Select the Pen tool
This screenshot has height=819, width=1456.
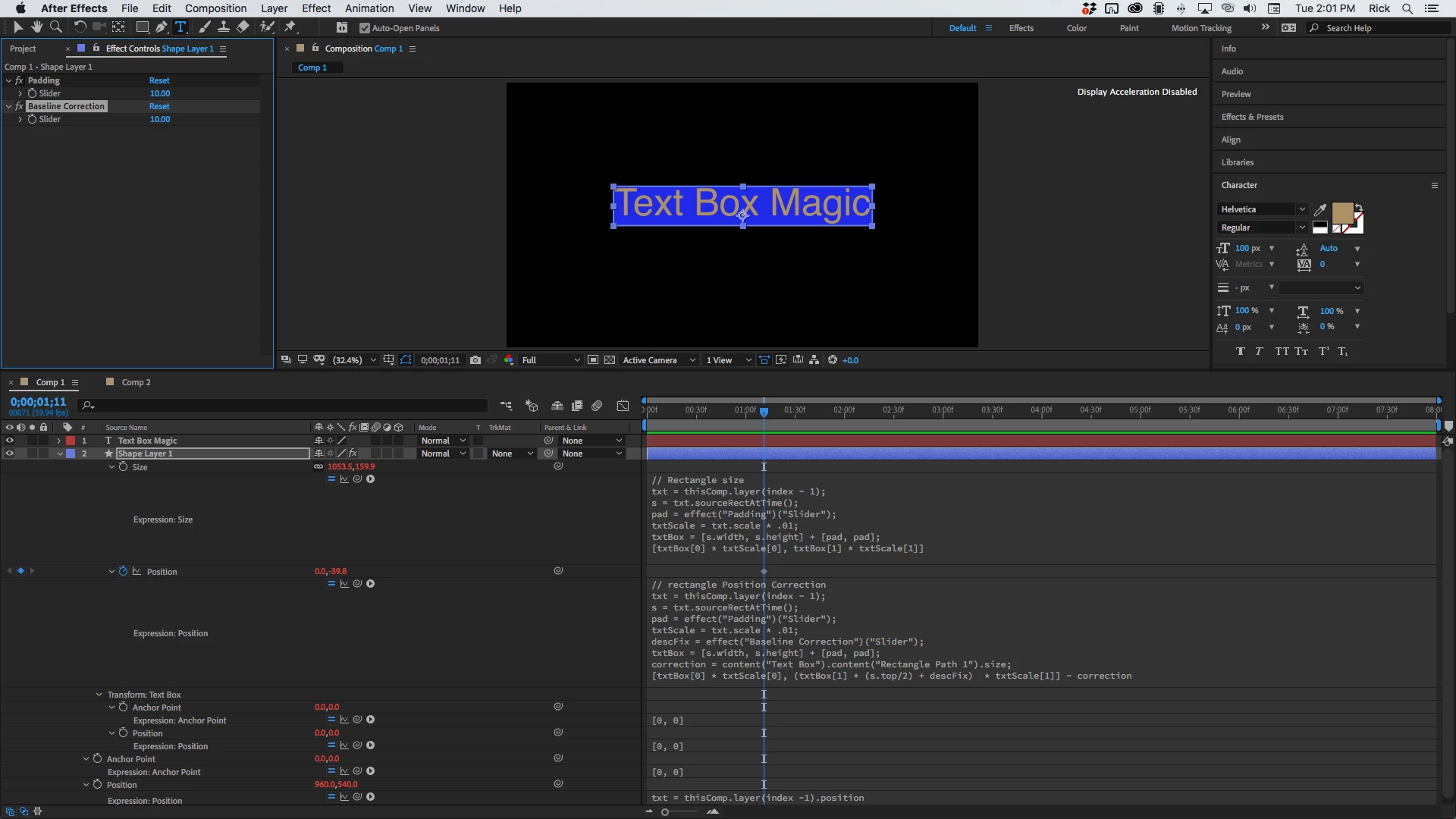(161, 27)
